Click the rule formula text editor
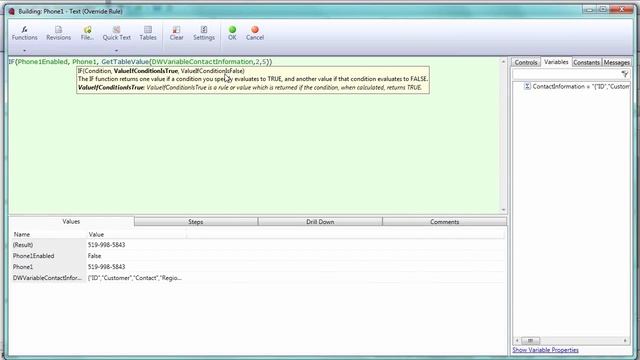Image resolution: width=640 pixels, height=360 pixels. pyautogui.click(x=254, y=135)
